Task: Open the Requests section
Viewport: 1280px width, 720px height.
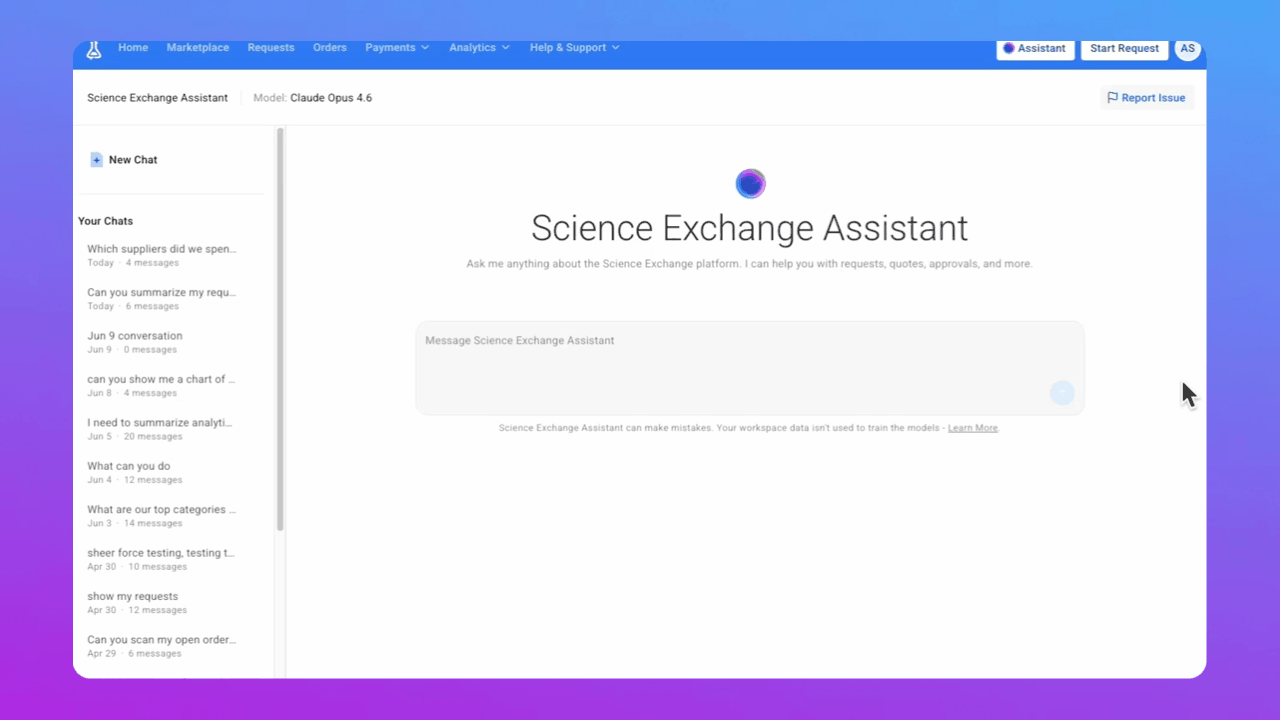Action: (x=271, y=47)
